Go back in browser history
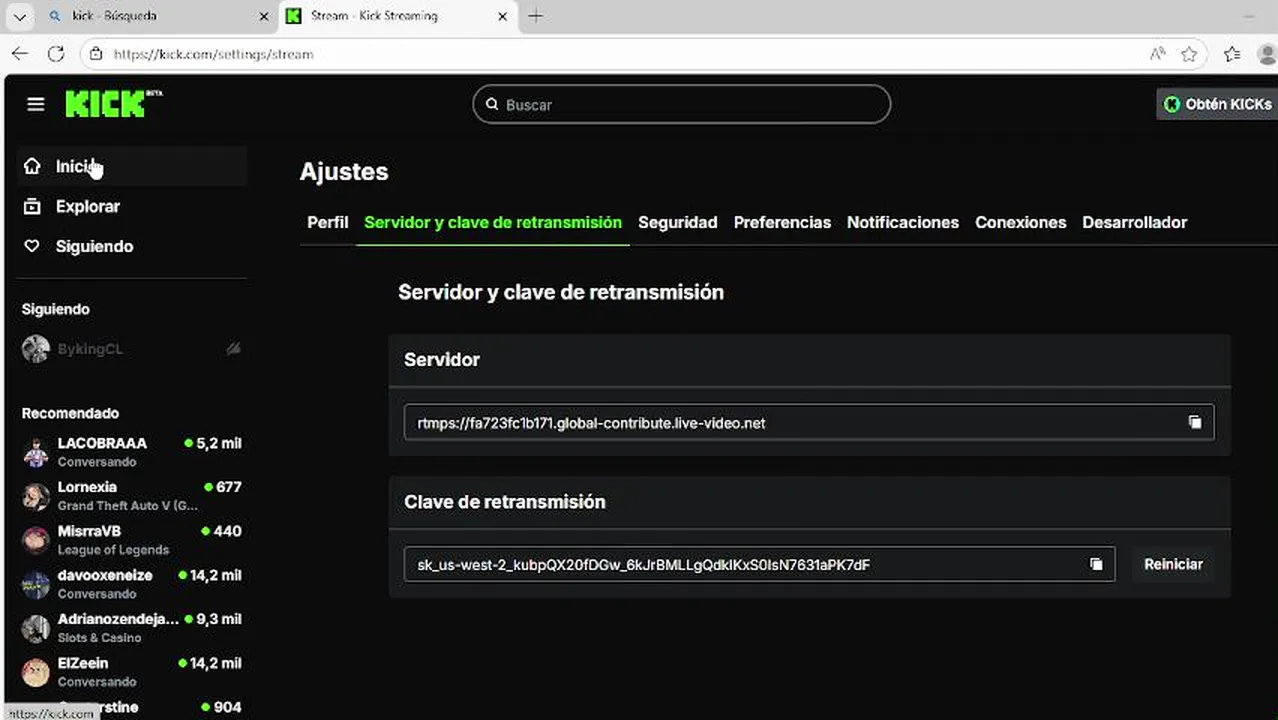1278x720 pixels. (x=20, y=54)
